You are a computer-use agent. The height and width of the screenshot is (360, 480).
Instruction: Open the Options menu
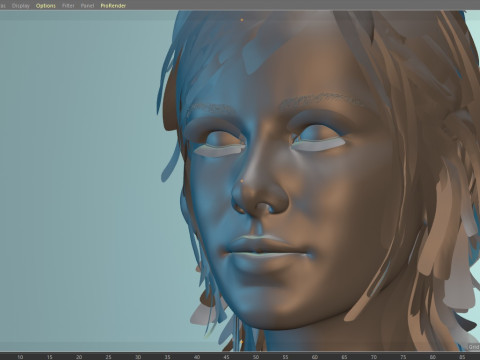coord(46,6)
